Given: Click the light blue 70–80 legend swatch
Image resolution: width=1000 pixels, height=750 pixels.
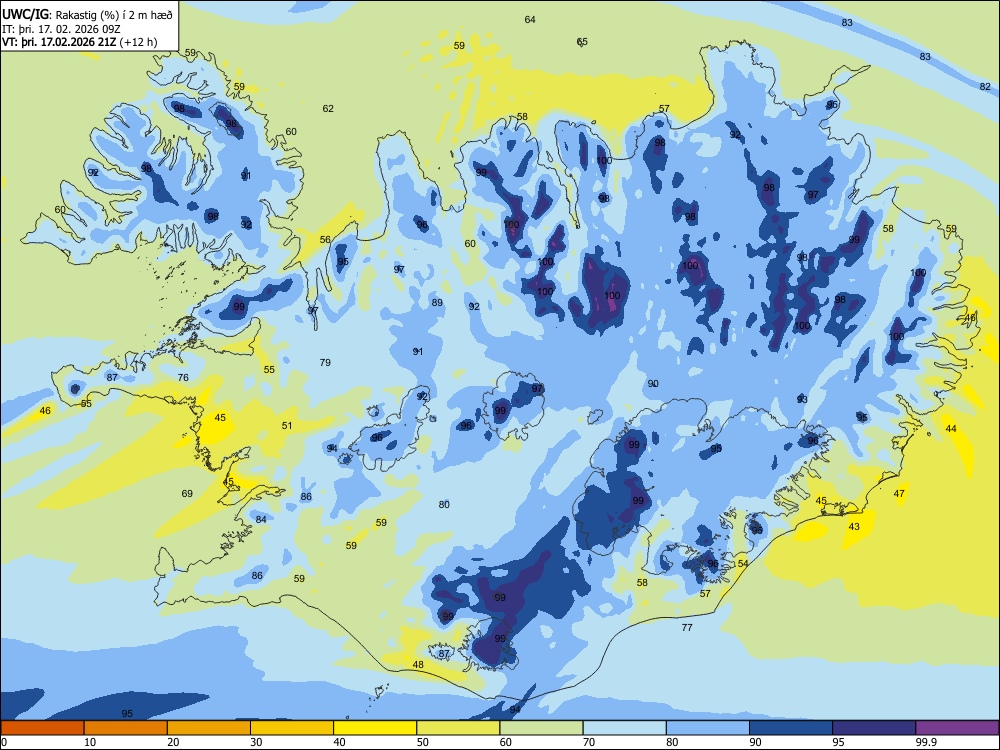Looking at the screenshot, I should (x=624, y=728).
